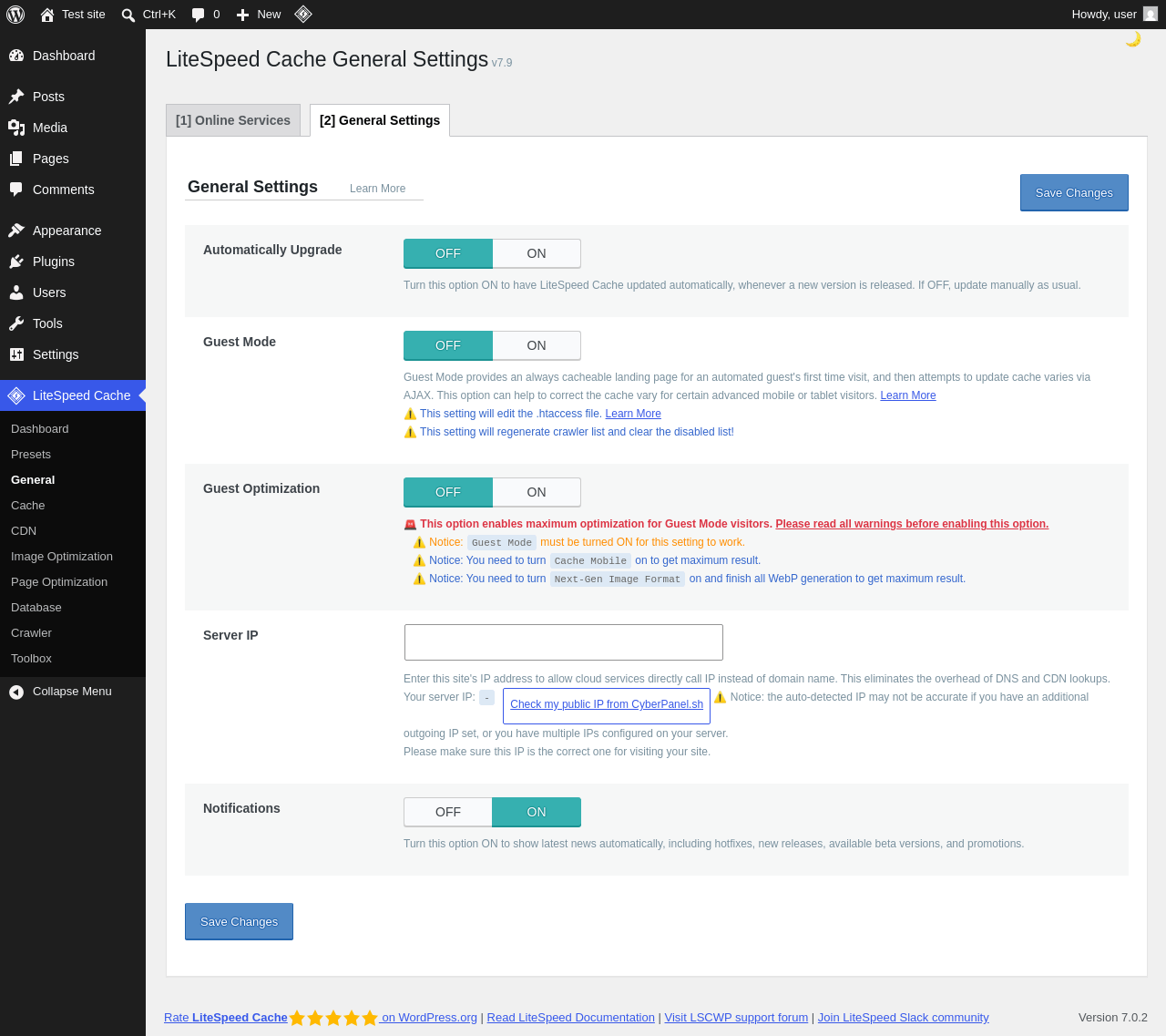Viewport: 1166px width, 1036px height.
Task: Click the plus icon beside New
Action: (x=242, y=15)
